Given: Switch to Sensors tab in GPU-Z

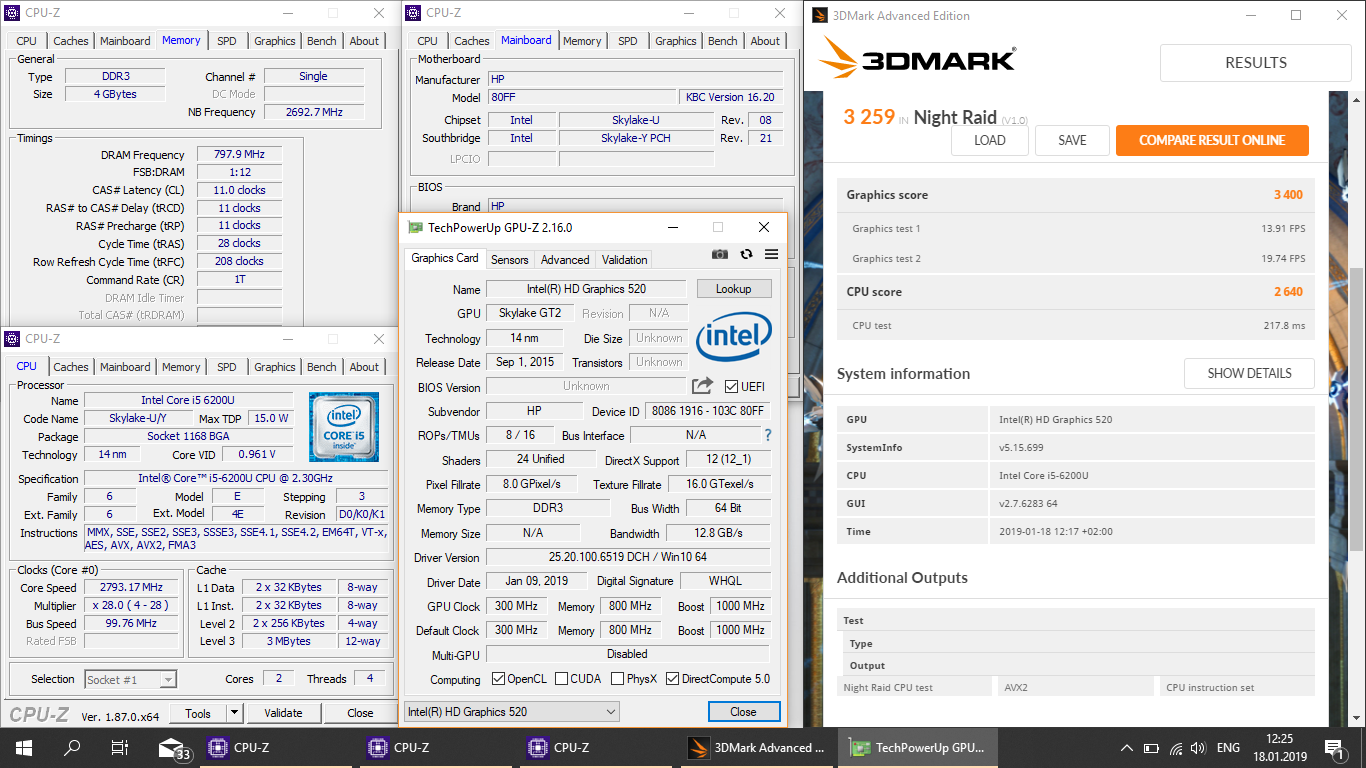Looking at the screenshot, I should click(509, 259).
